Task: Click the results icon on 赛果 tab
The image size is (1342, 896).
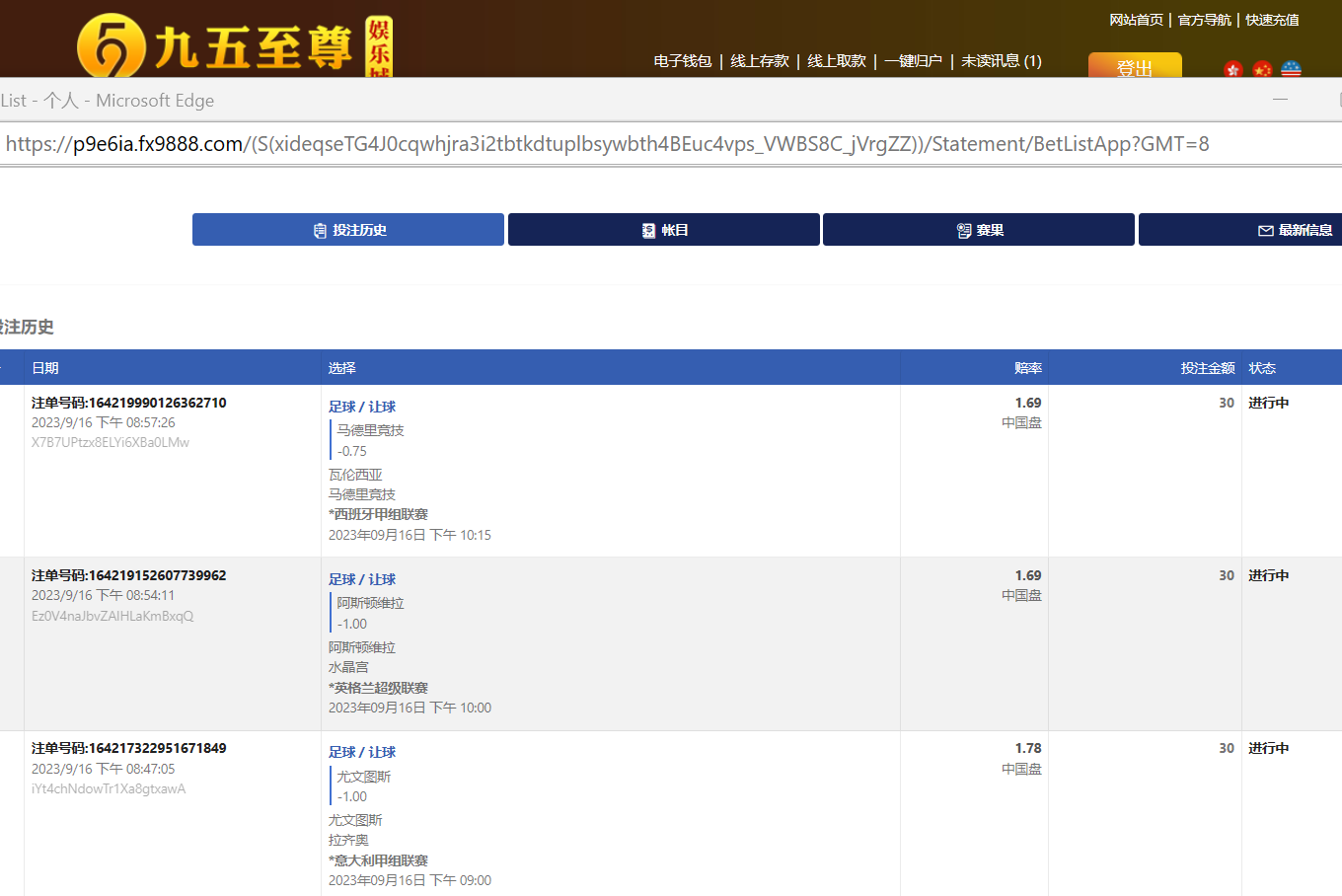Action: coord(964,231)
